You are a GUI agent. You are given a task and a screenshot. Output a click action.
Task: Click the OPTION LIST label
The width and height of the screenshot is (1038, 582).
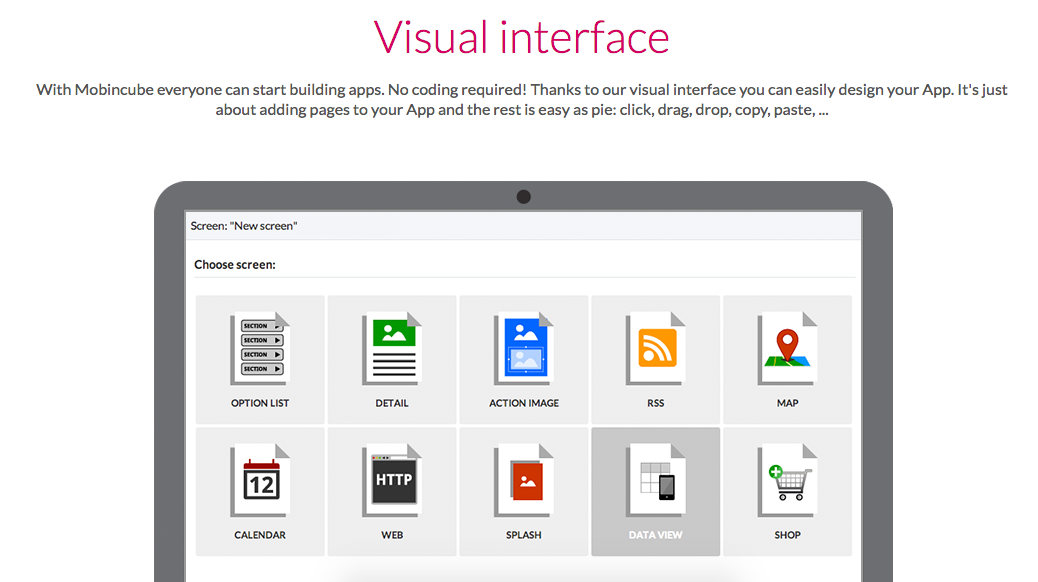[x=260, y=403]
